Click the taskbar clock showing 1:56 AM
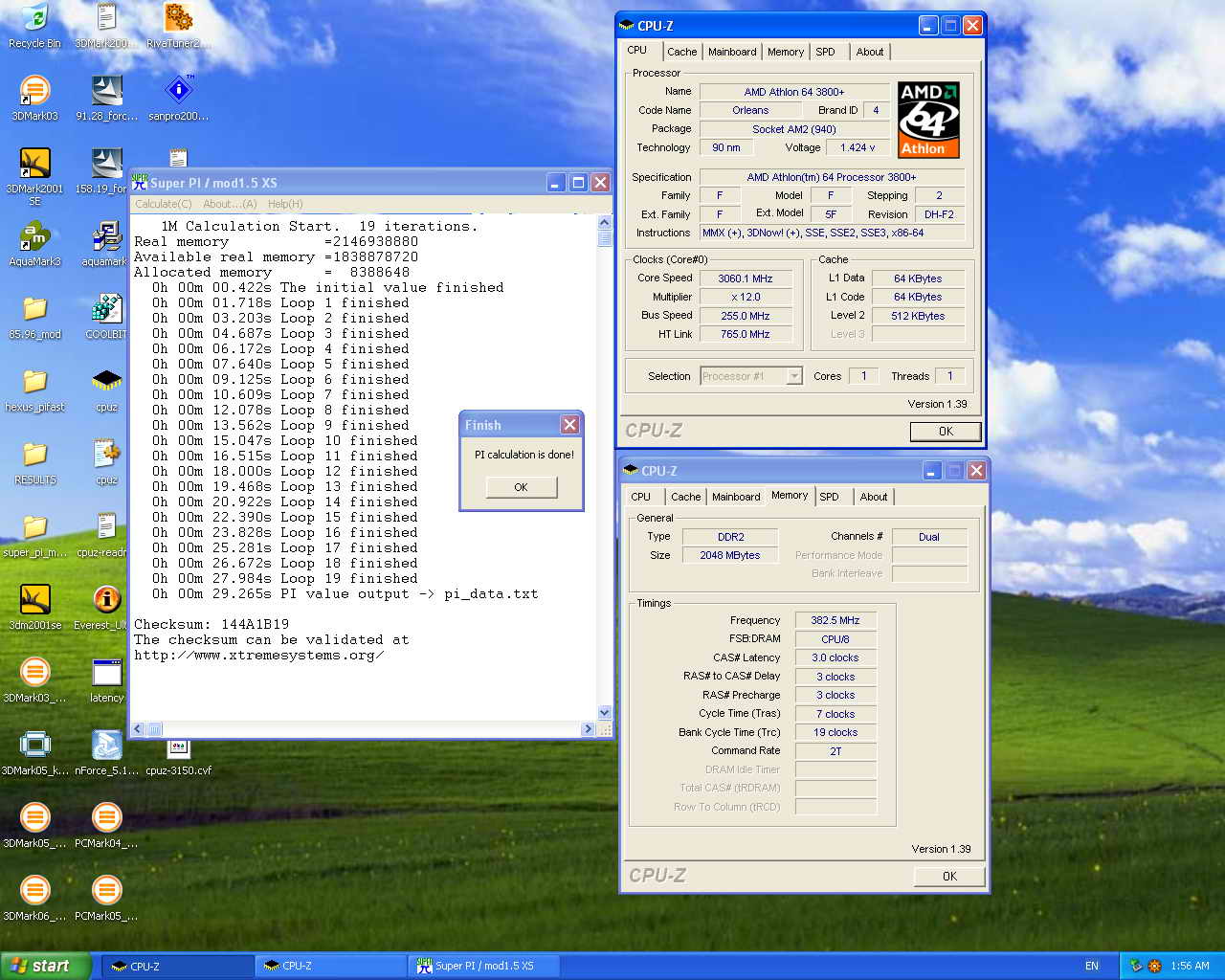This screenshot has height=980, width=1225. coord(1190,966)
